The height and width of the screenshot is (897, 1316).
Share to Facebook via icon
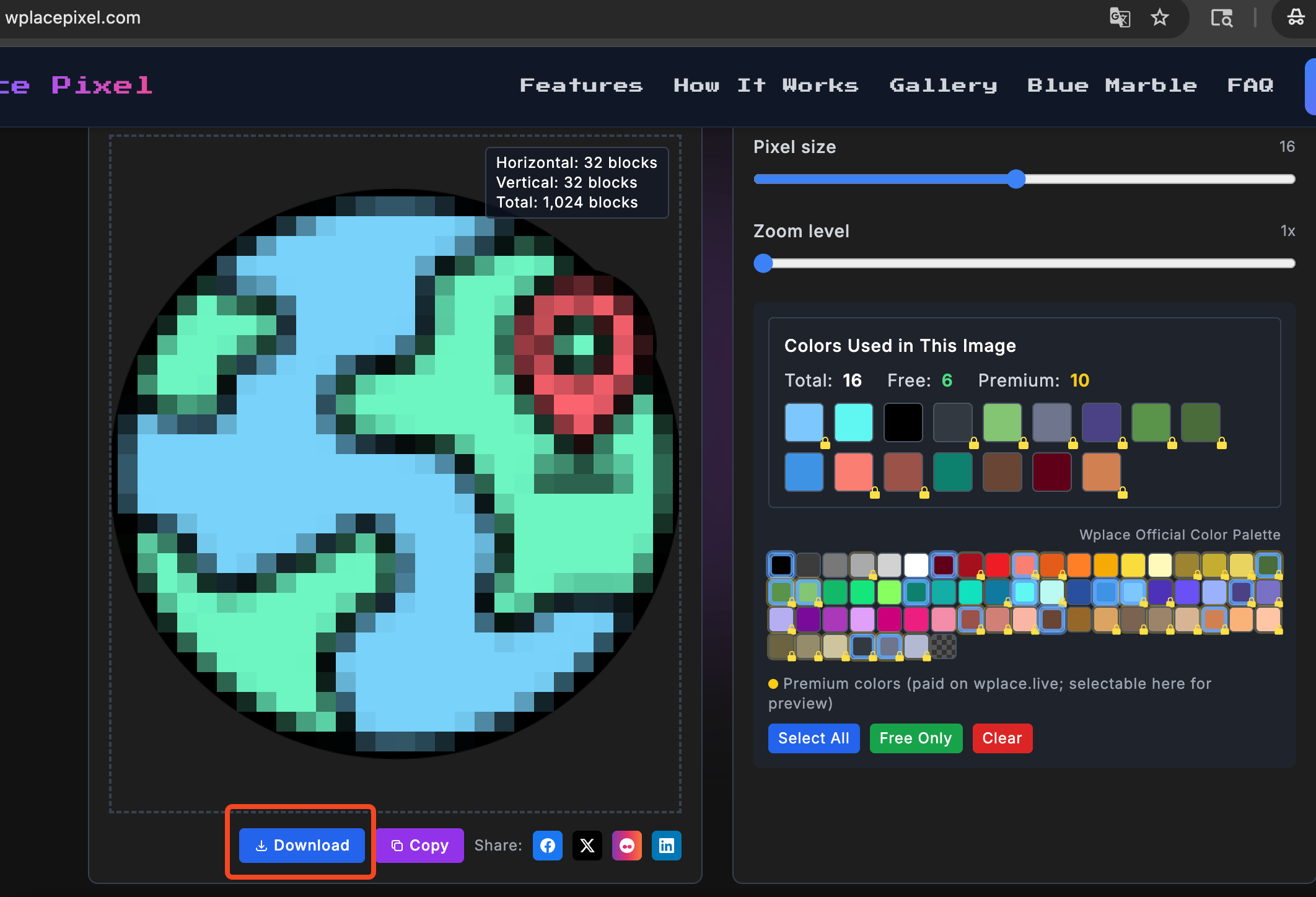coord(547,846)
